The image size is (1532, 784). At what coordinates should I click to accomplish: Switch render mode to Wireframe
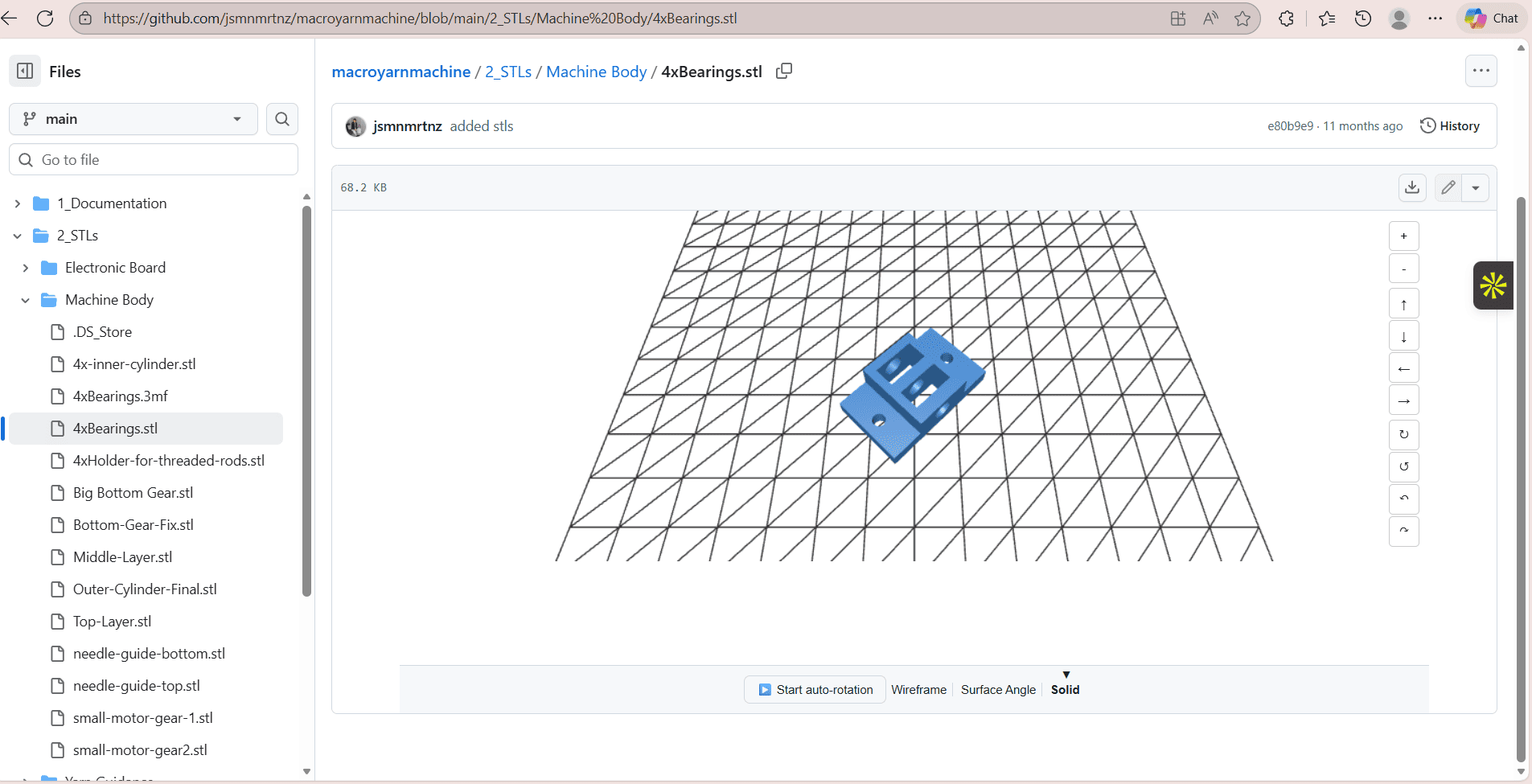click(918, 690)
